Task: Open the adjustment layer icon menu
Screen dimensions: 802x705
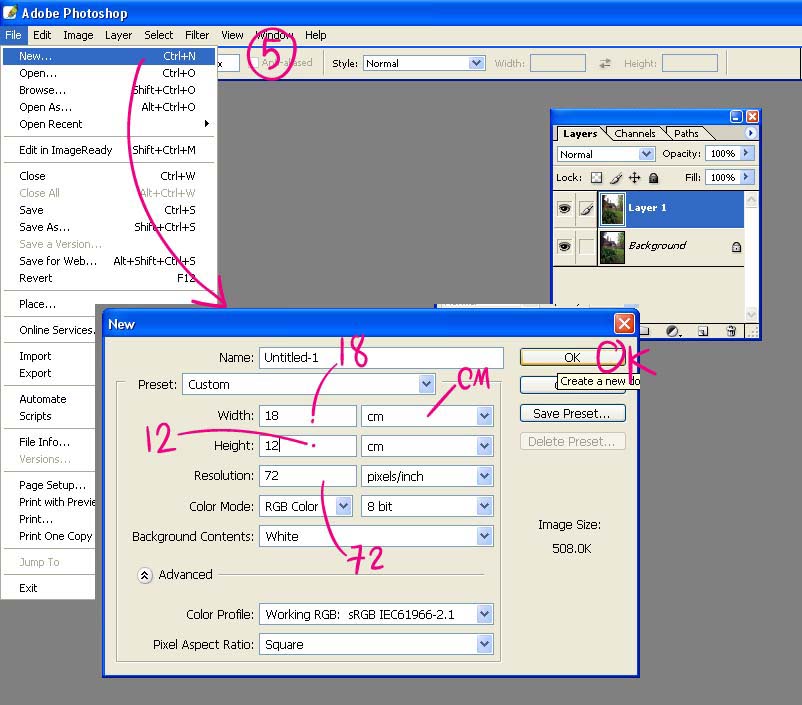Action: [x=673, y=330]
